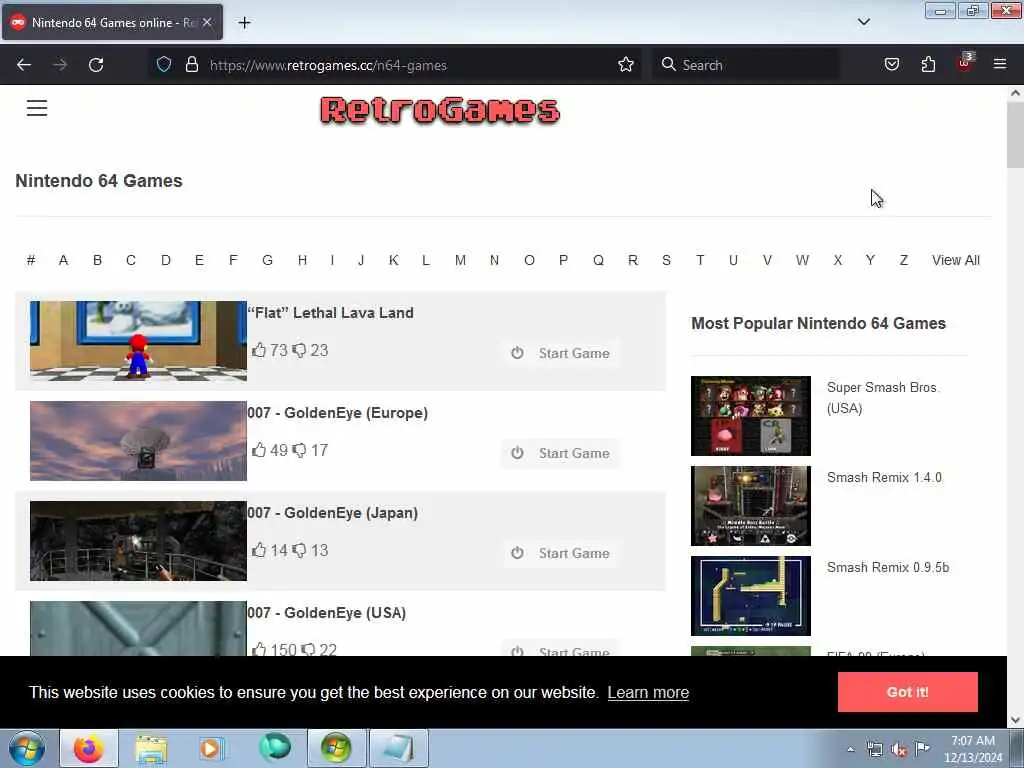
Task: Accept cookies with Got it! button
Action: point(907,692)
